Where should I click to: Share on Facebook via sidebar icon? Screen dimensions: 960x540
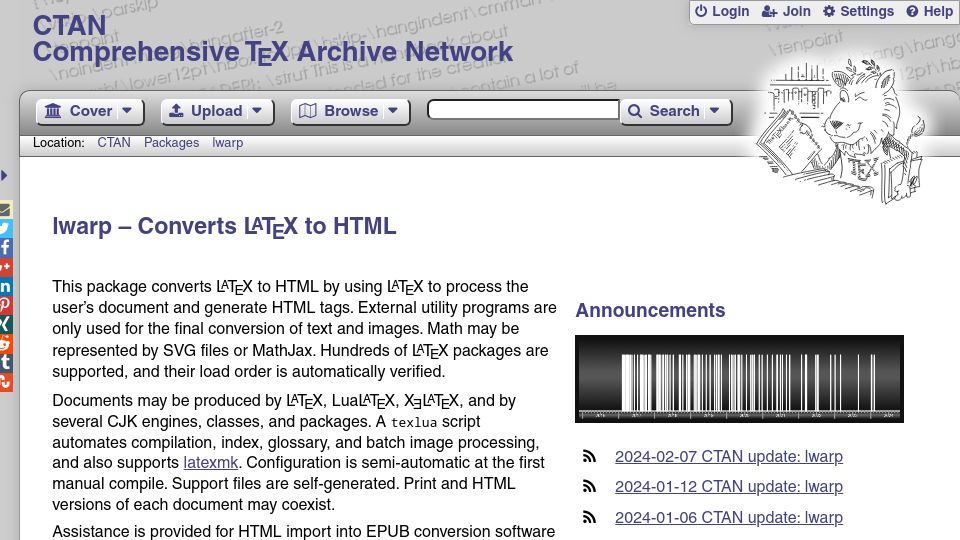(x=6, y=247)
